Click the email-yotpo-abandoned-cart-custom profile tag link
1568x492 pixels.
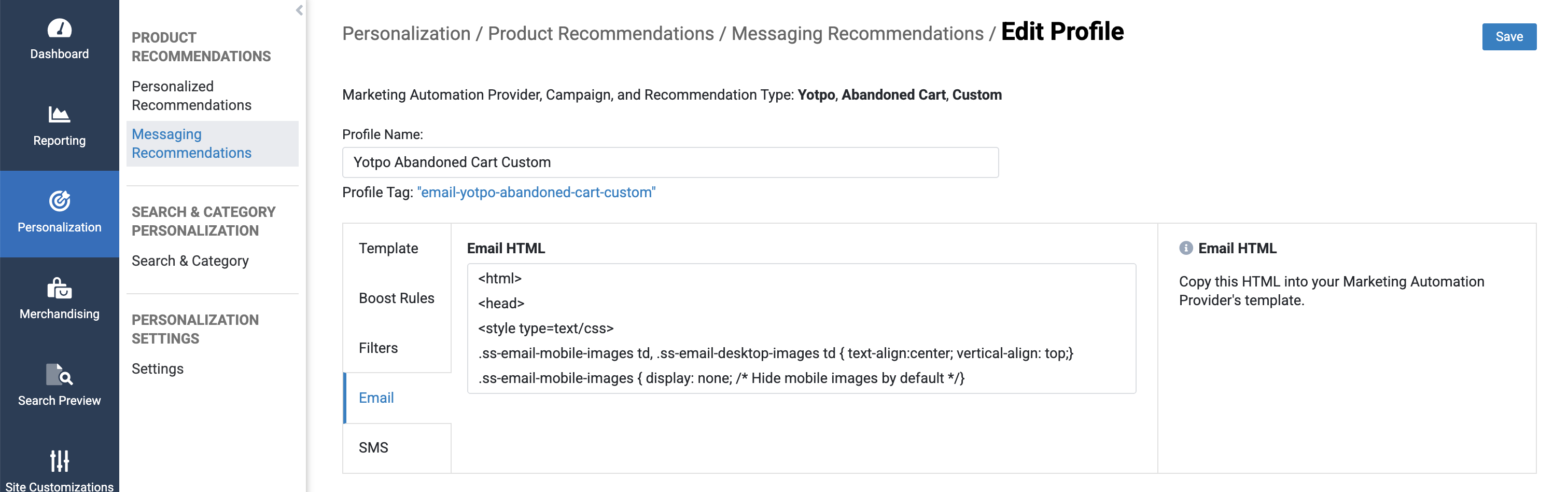[536, 193]
